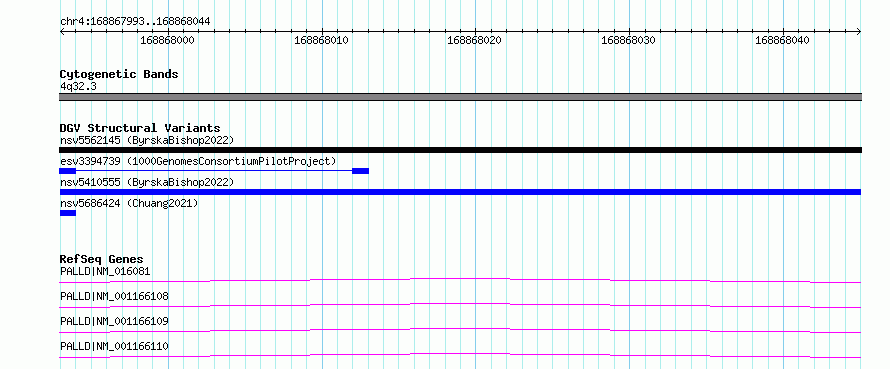
Task: Click the 4q32.3 band label
Action: 78,86
